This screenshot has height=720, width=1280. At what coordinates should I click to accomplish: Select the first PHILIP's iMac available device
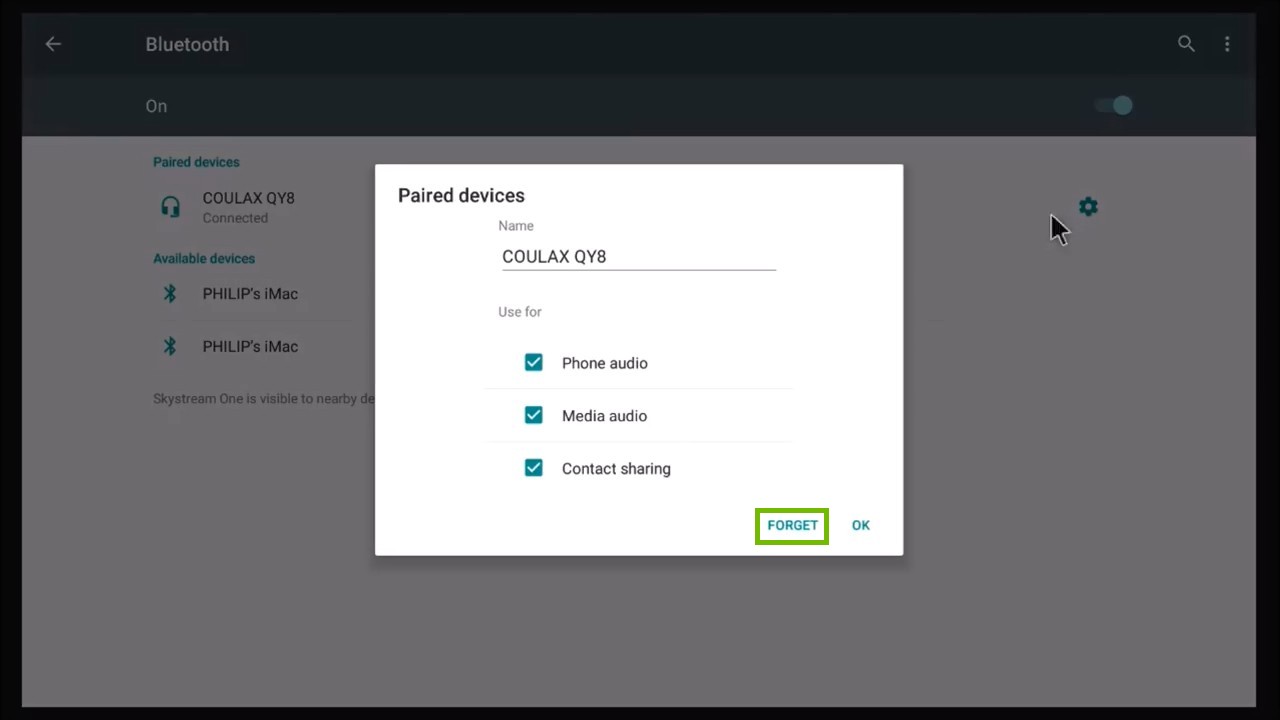click(x=250, y=293)
